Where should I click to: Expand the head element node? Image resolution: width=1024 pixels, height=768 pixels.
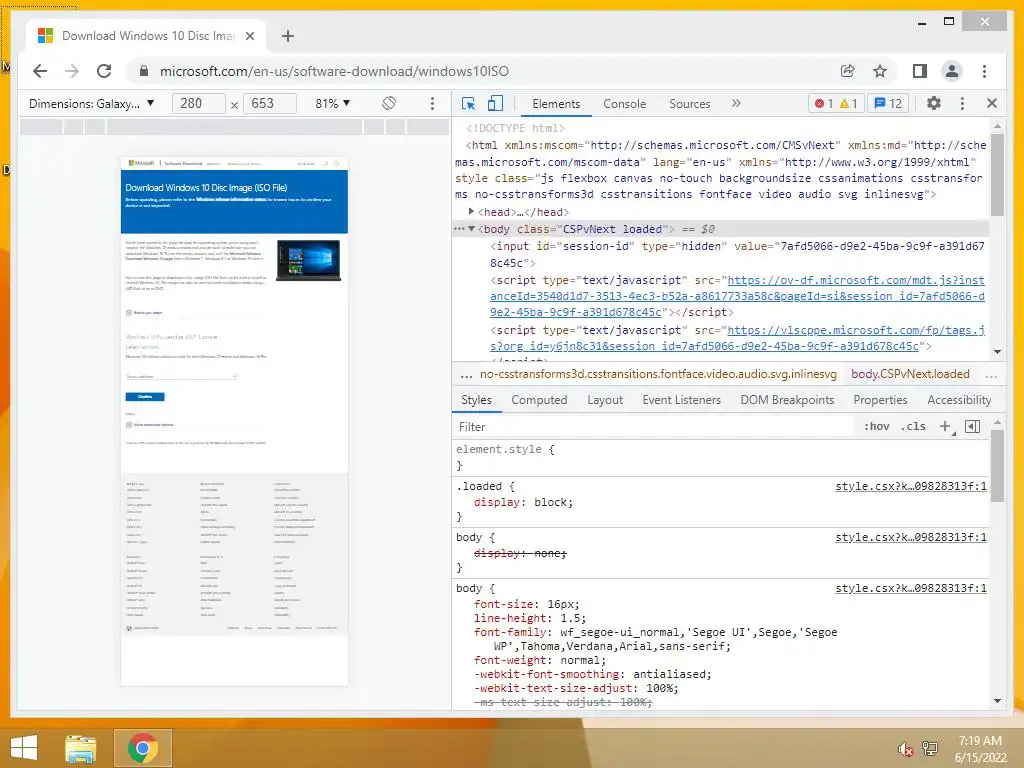tap(472, 212)
